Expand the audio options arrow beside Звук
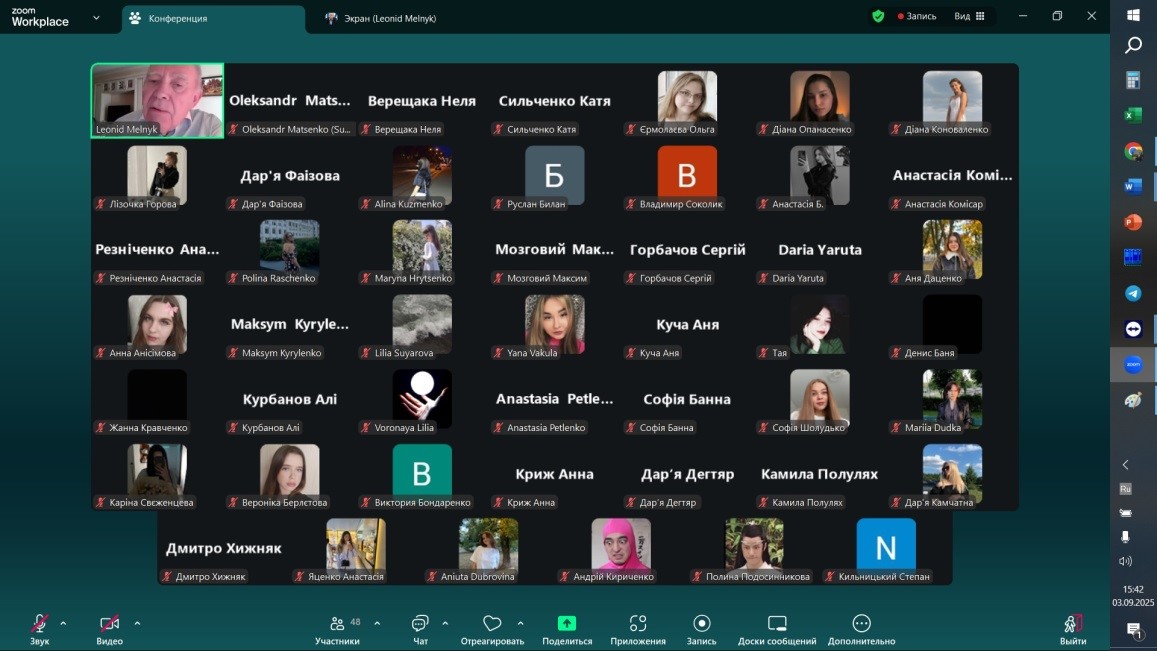 63,623
